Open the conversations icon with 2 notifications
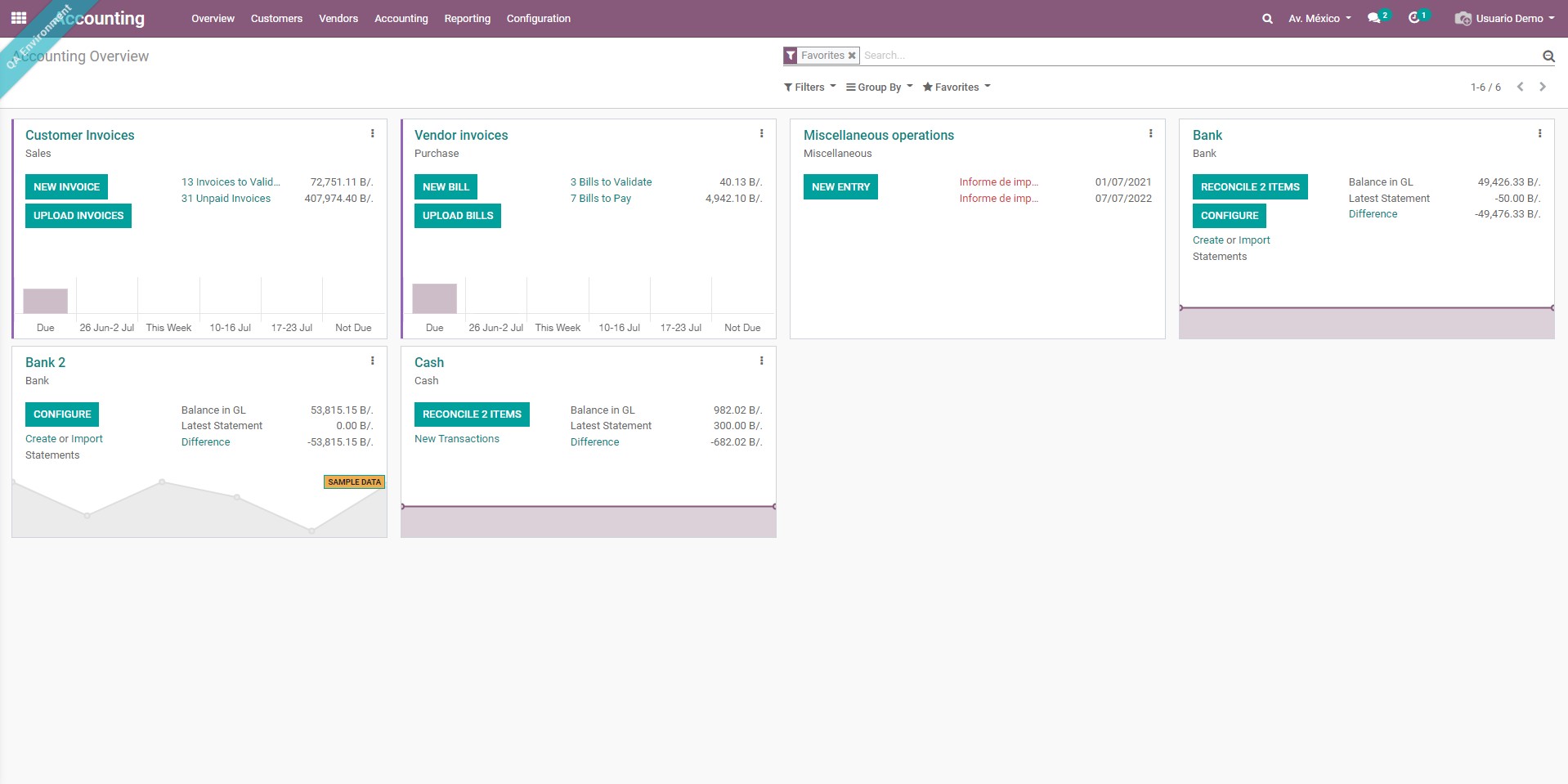 tap(1377, 17)
